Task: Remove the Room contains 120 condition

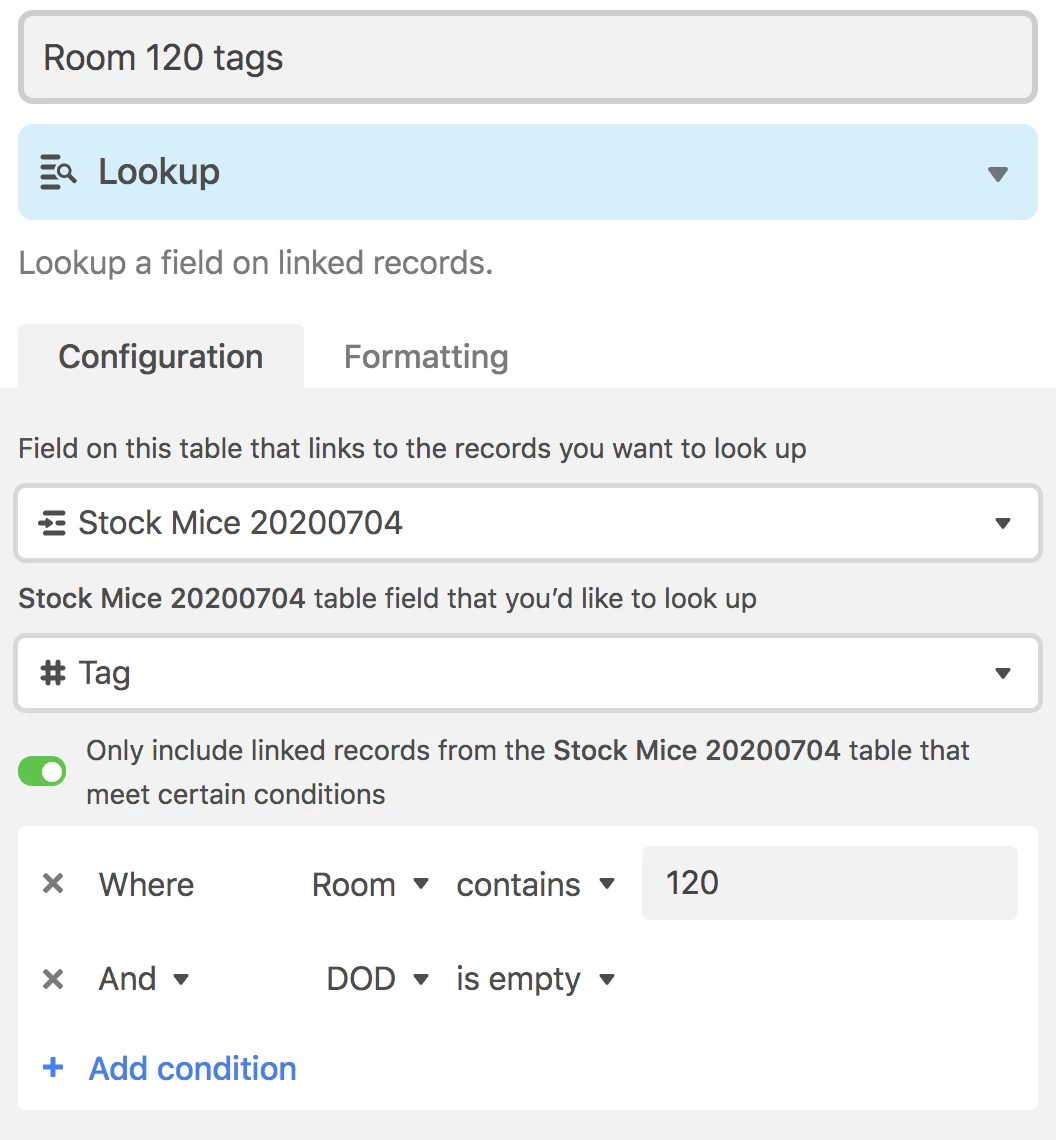Action: pos(53,884)
